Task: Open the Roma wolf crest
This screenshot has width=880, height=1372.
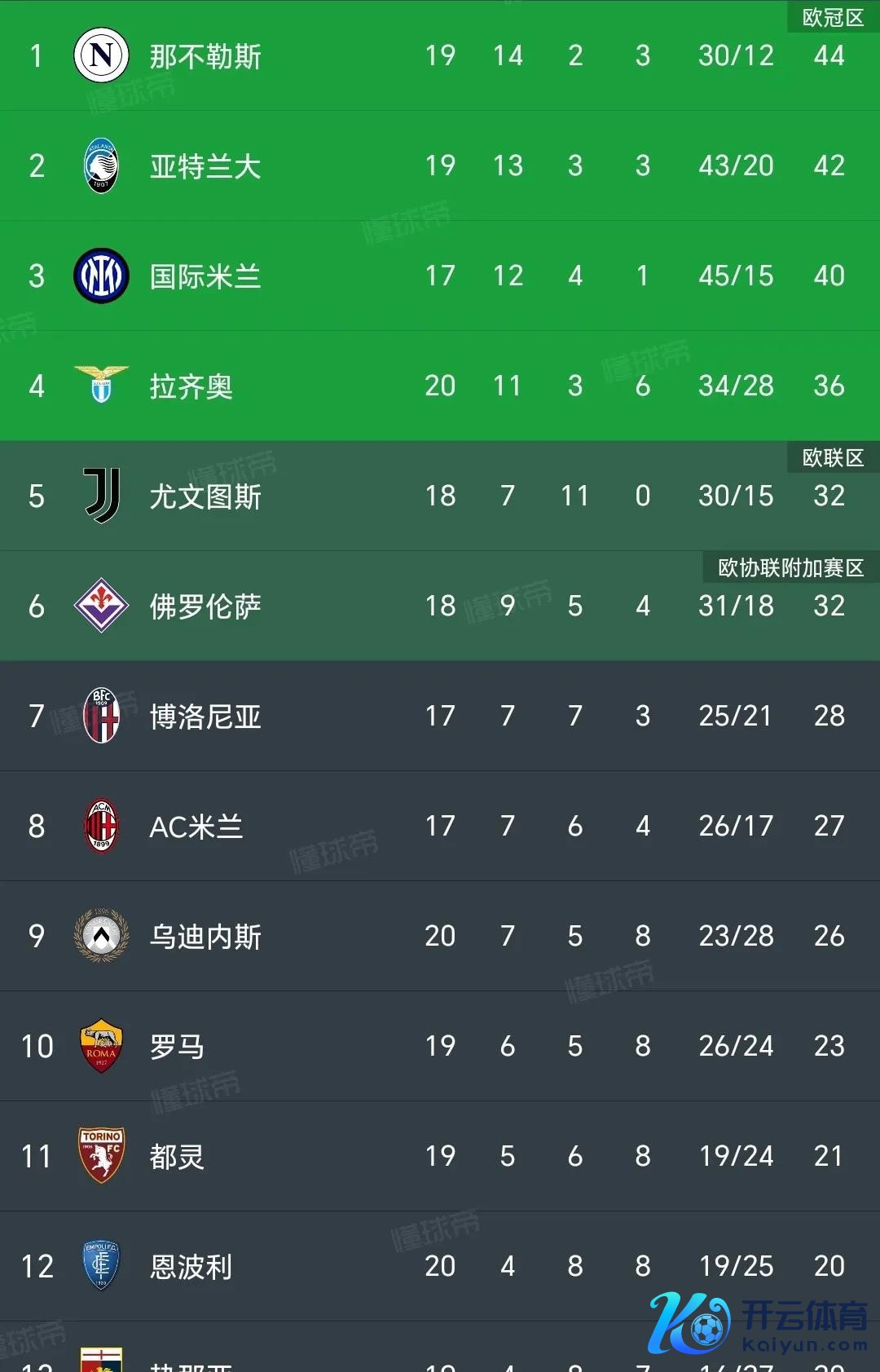Action: tap(101, 1046)
